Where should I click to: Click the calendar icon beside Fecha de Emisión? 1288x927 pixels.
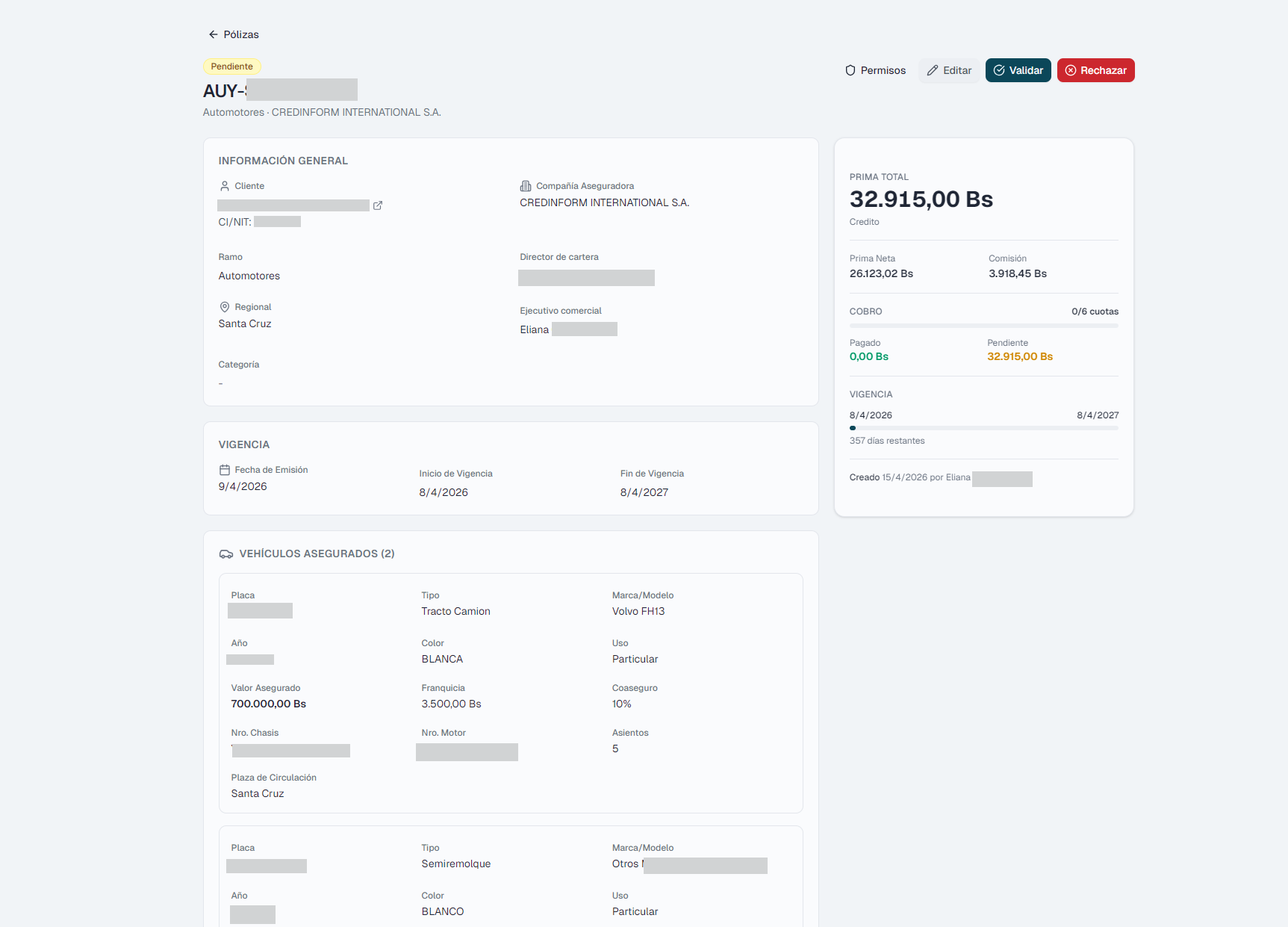tap(224, 469)
